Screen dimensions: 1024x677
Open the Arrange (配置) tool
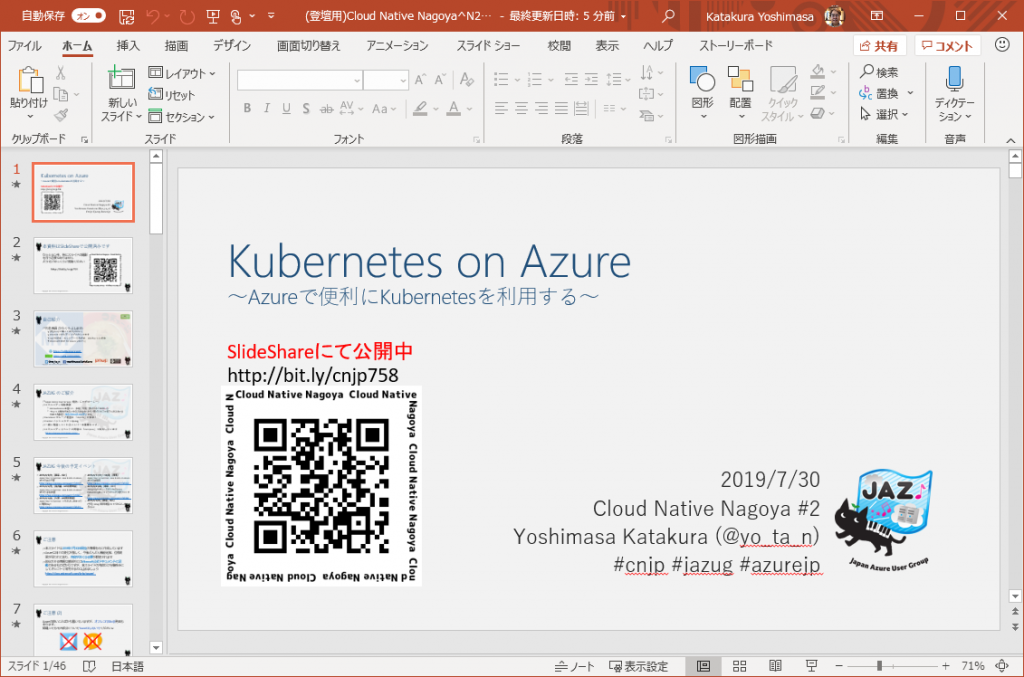pyautogui.click(x=741, y=79)
